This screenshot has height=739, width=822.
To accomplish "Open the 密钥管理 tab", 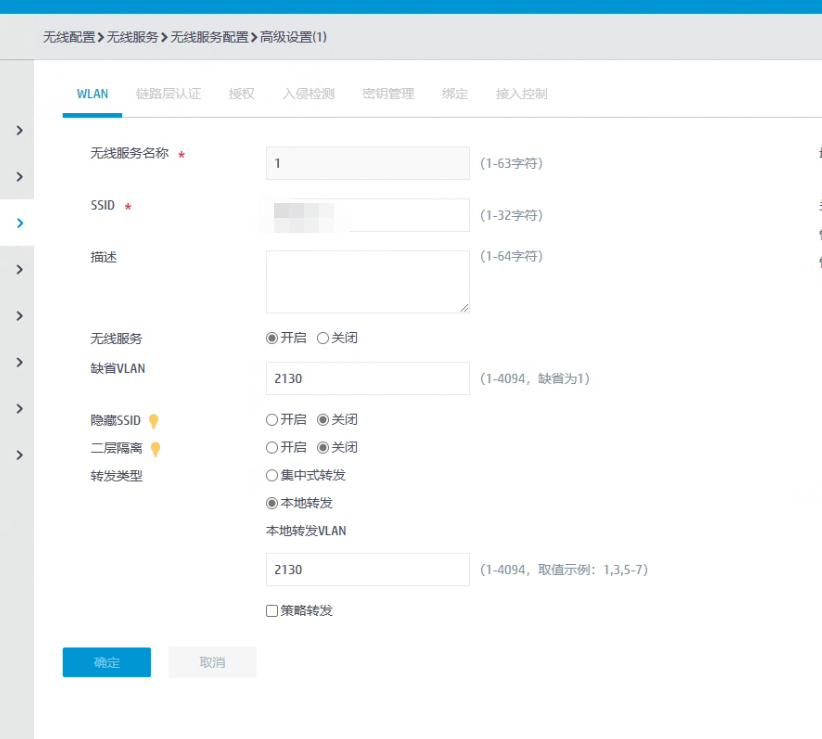I will (x=388, y=94).
